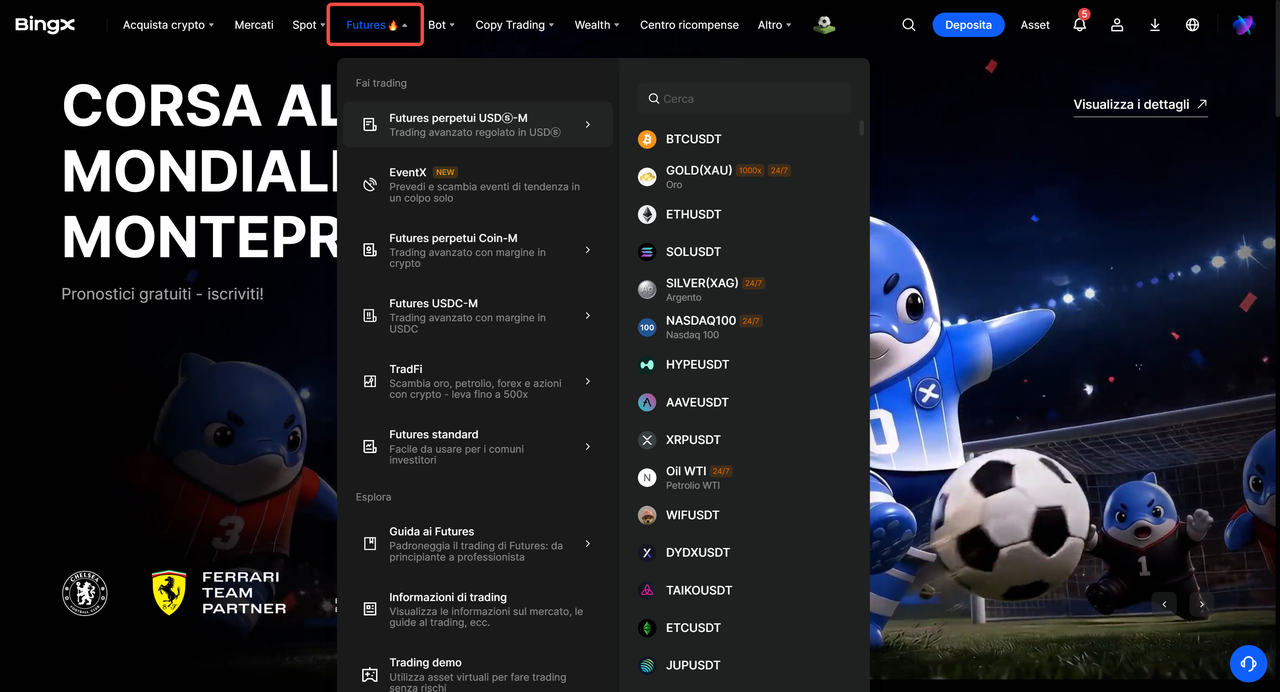Open the language globe icon
Viewport: 1280px width, 692px height.
(x=1192, y=25)
